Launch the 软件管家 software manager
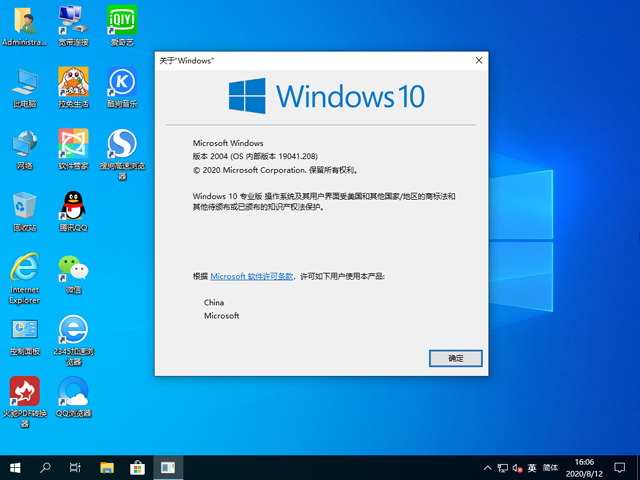This screenshot has height=480, width=640. (73, 150)
